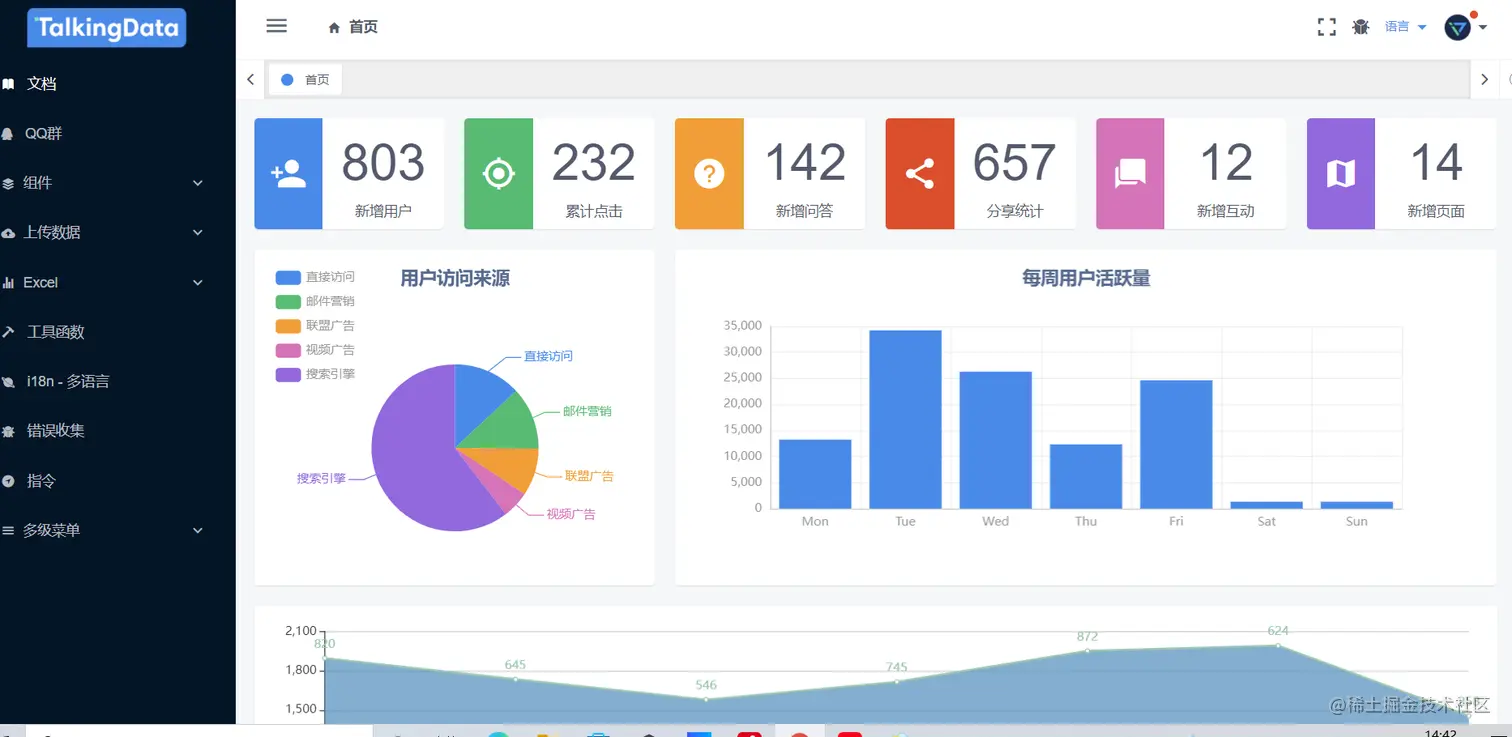The width and height of the screenshot is (1512, 737).
Task: Click the blue add-user icon on 新增用户 card
Action: click(x=288, y=174)
